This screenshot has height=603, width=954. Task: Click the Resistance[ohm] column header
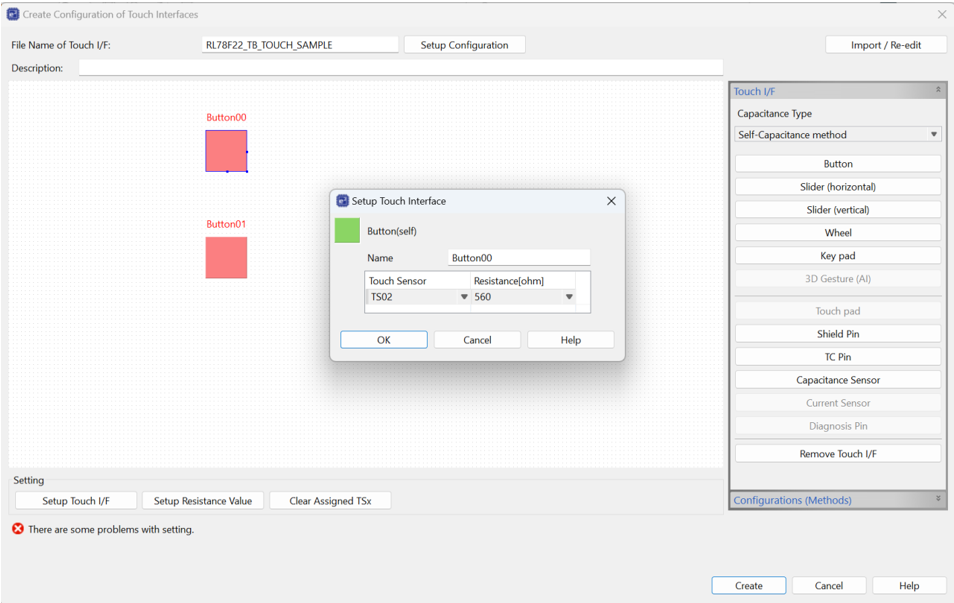523,281
